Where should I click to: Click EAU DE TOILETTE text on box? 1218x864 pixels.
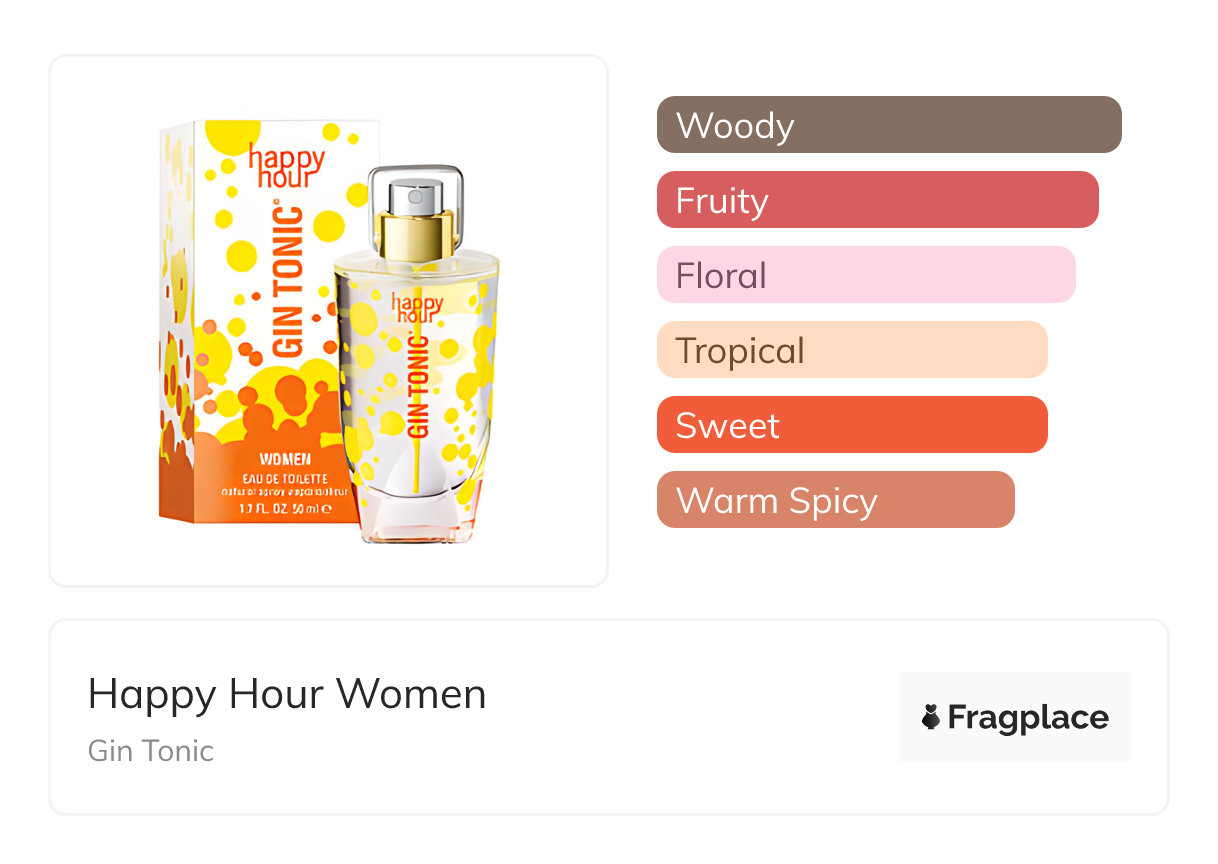tap(285, 478)
